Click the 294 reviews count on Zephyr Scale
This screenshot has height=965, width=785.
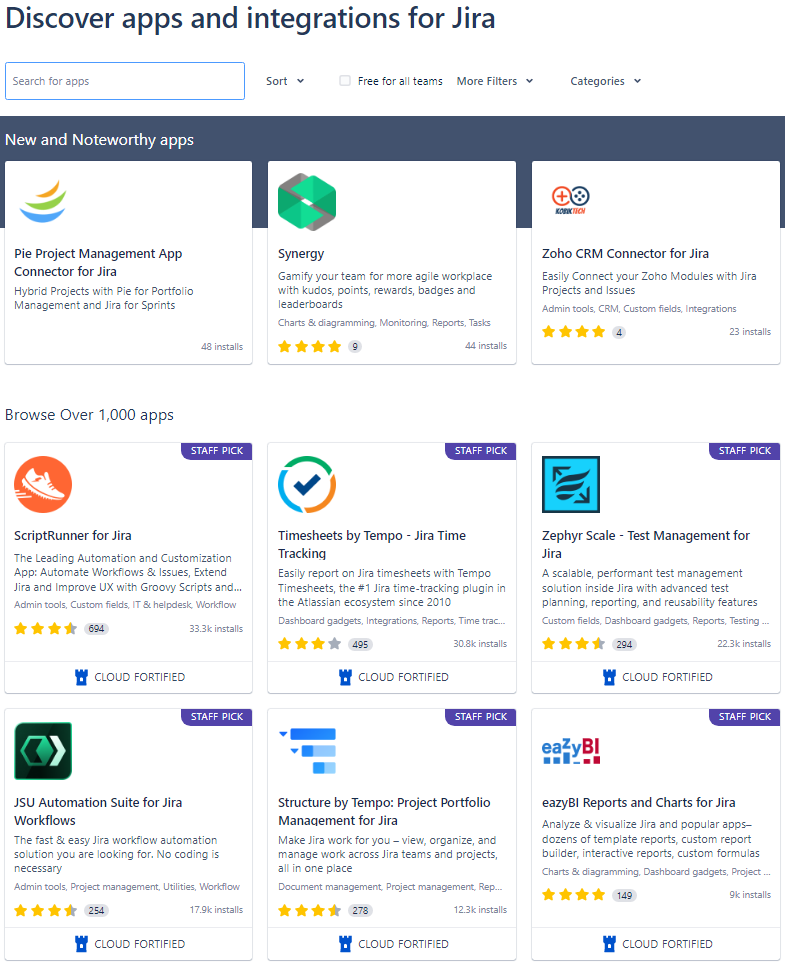pos(624,644)
